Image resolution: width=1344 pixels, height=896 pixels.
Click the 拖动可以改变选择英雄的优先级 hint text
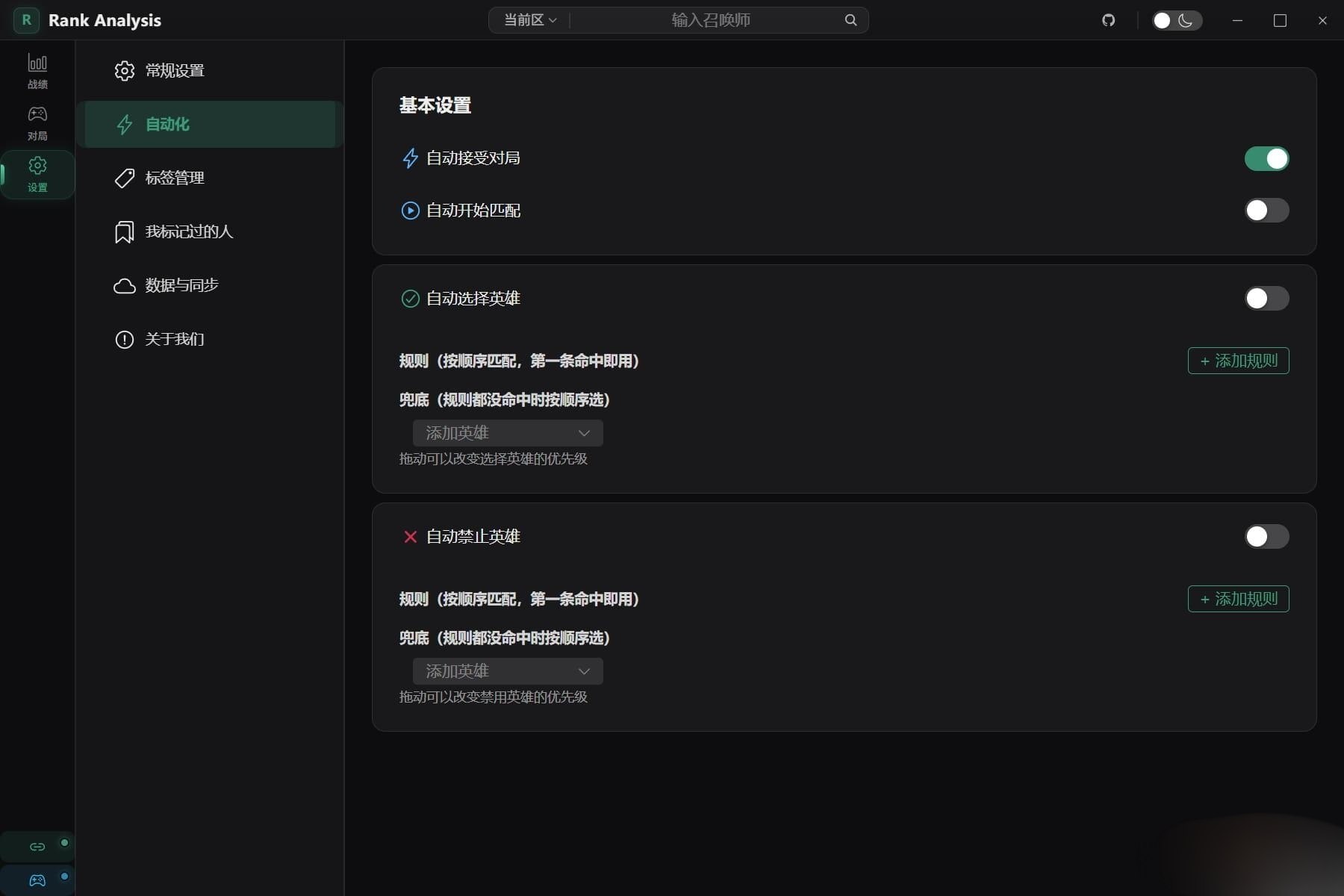click(494, 458)
